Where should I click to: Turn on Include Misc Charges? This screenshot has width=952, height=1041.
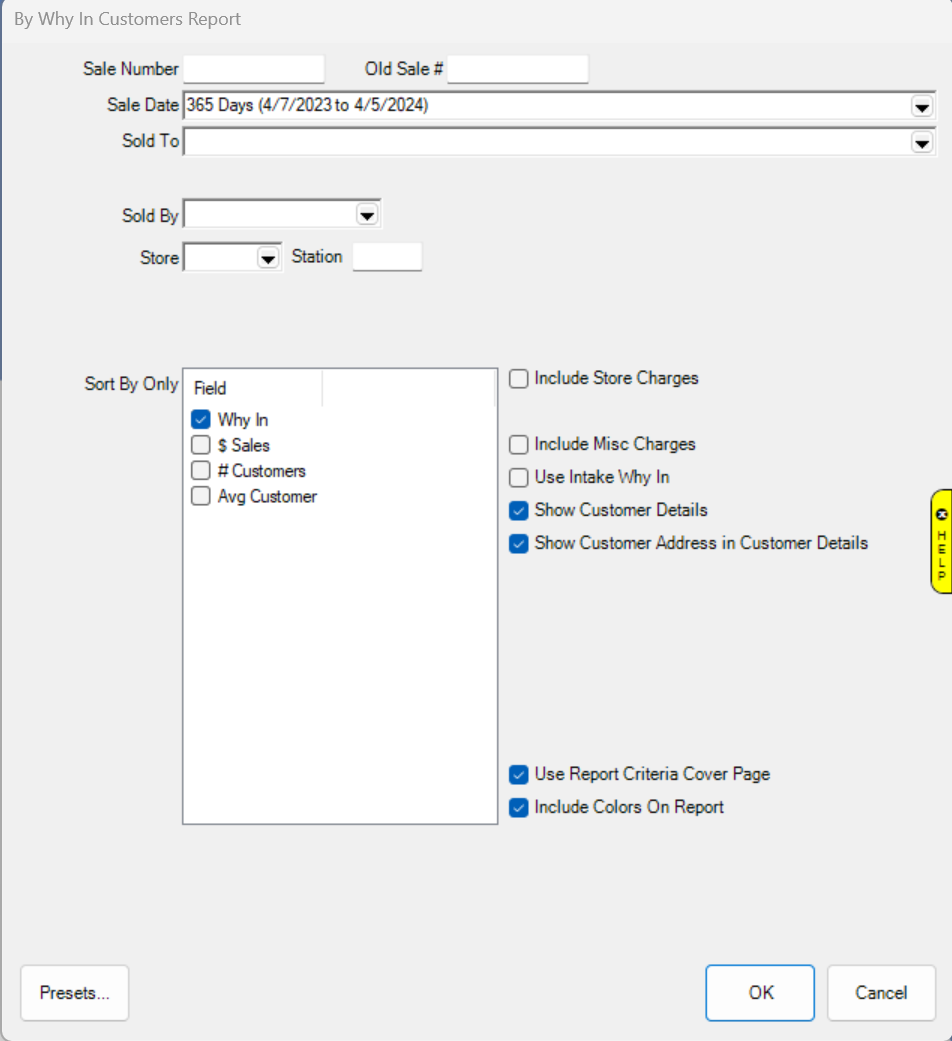[519, 445]
